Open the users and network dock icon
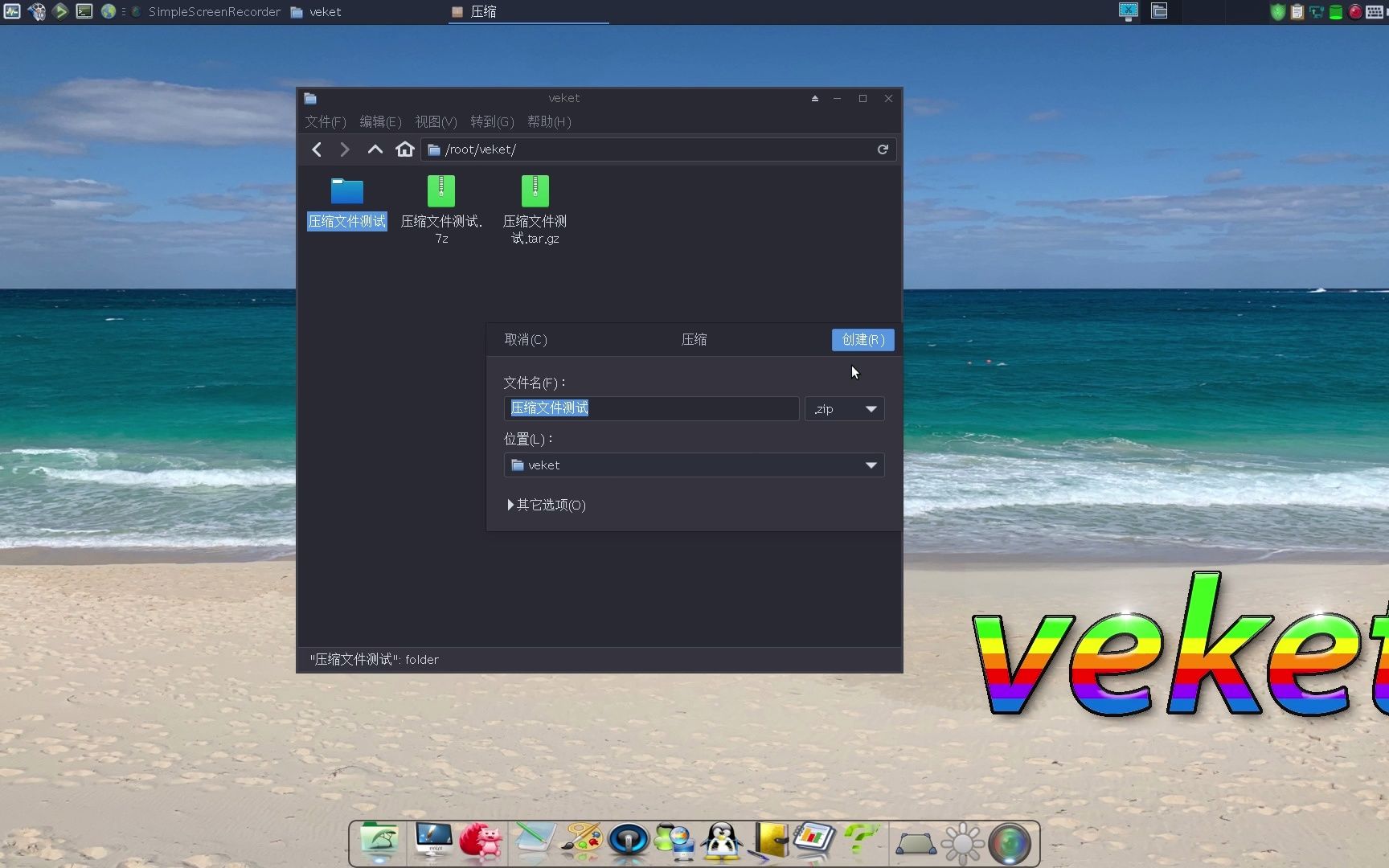Viewport: 1389px width, 868px height. [x=675, y=841]
